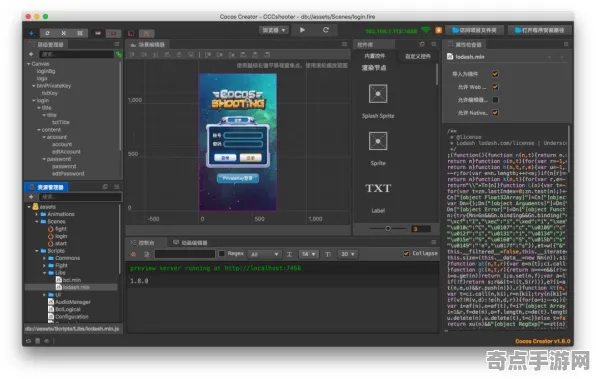Click the hierarchy search input field
The height and width of the screenshot is (379, 596).
76,54
